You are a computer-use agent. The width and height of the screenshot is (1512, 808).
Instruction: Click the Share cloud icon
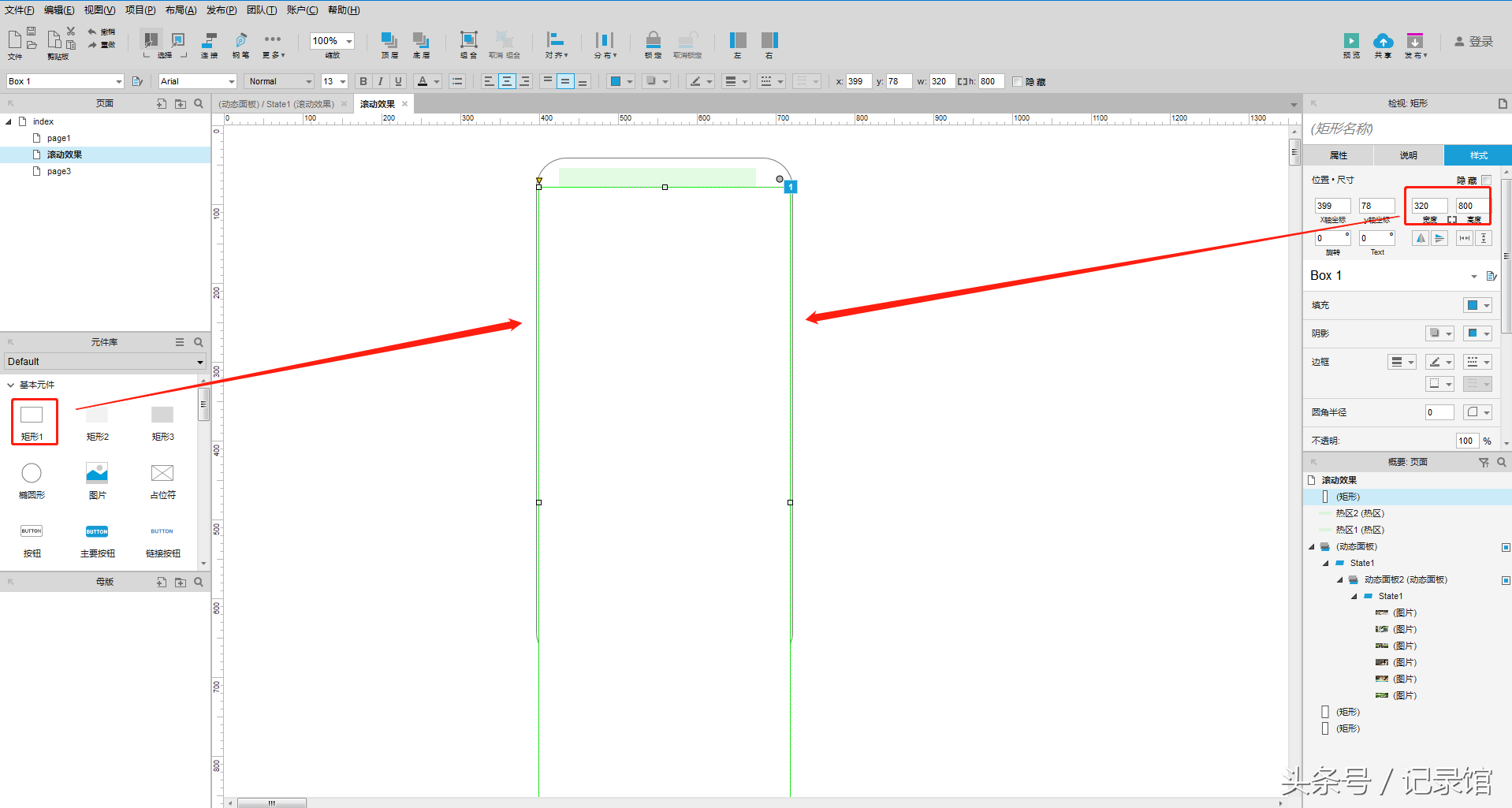[x=1383, y=41]
